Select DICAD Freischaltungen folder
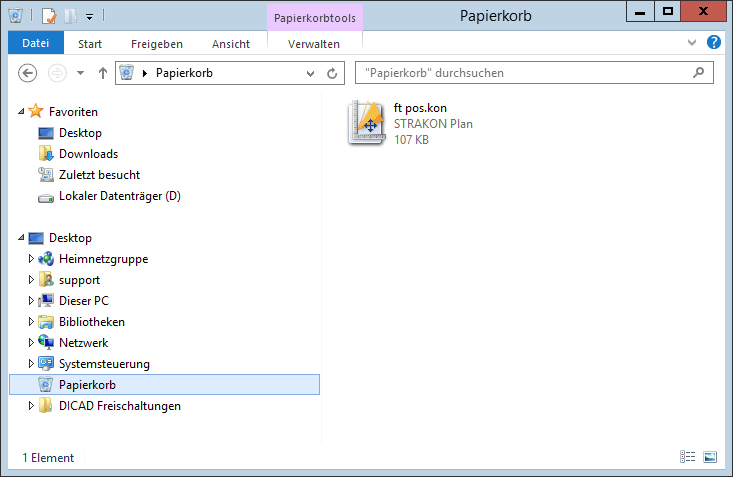 tap(120, 406)
